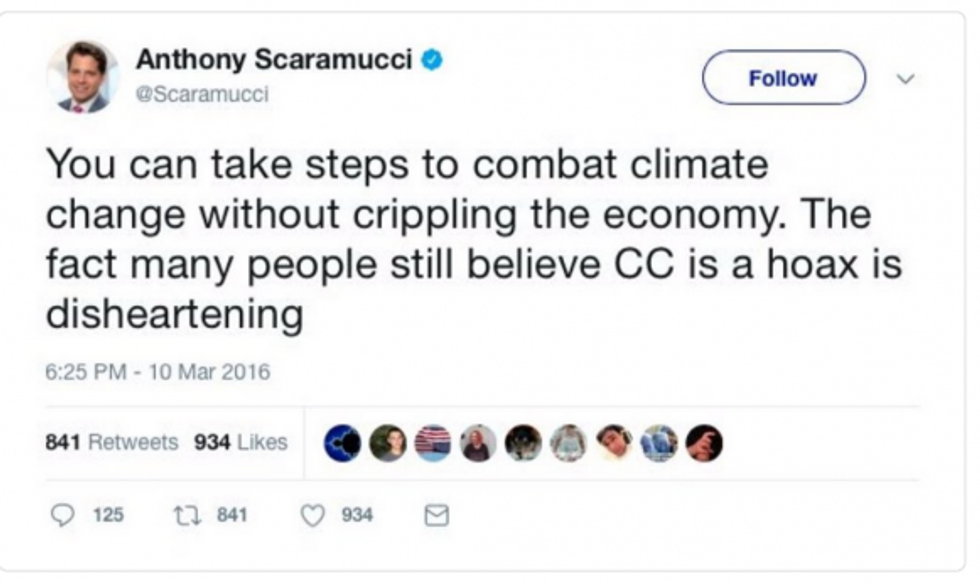Click the first liker avatar
The width and height of the screenshot is (980, 582).
tap(343, 443)
